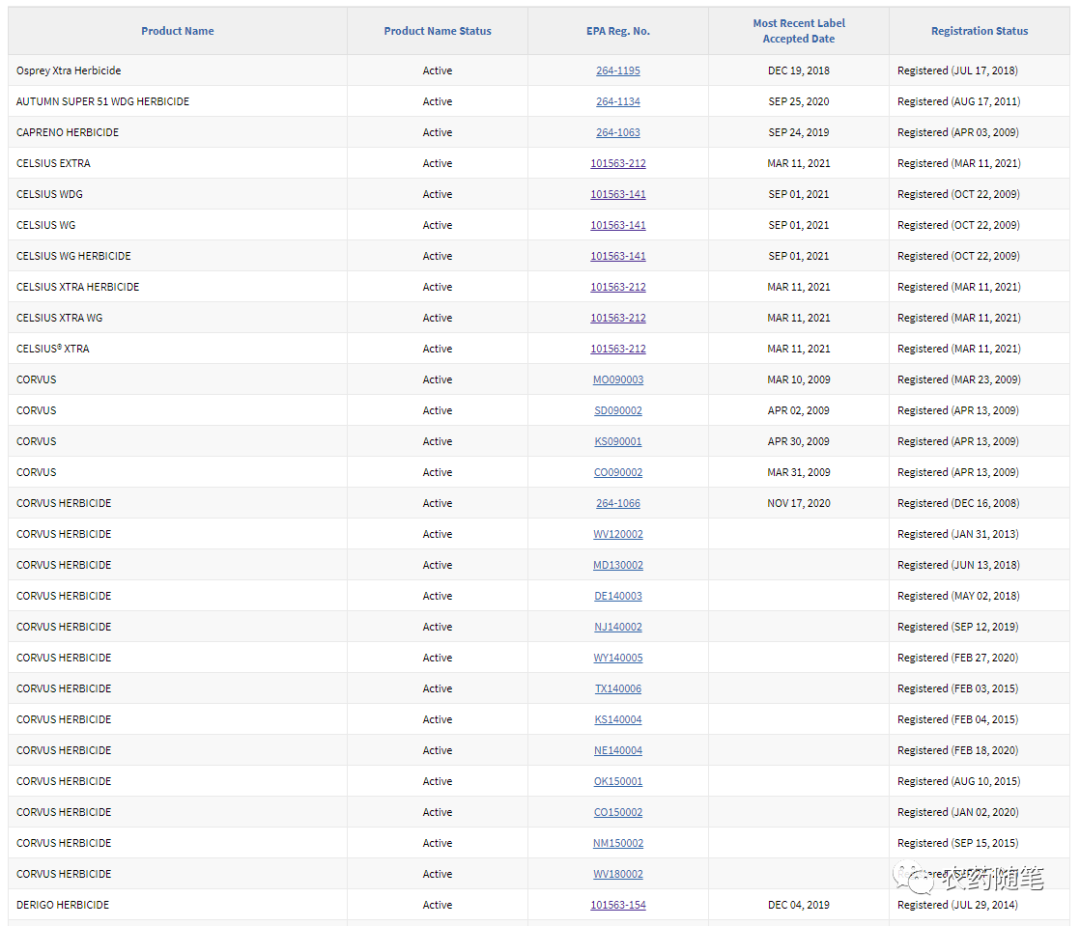Sort by Most Recent Label Accepted Date
The image size is (1080, 926).
[x=798, y=31]
